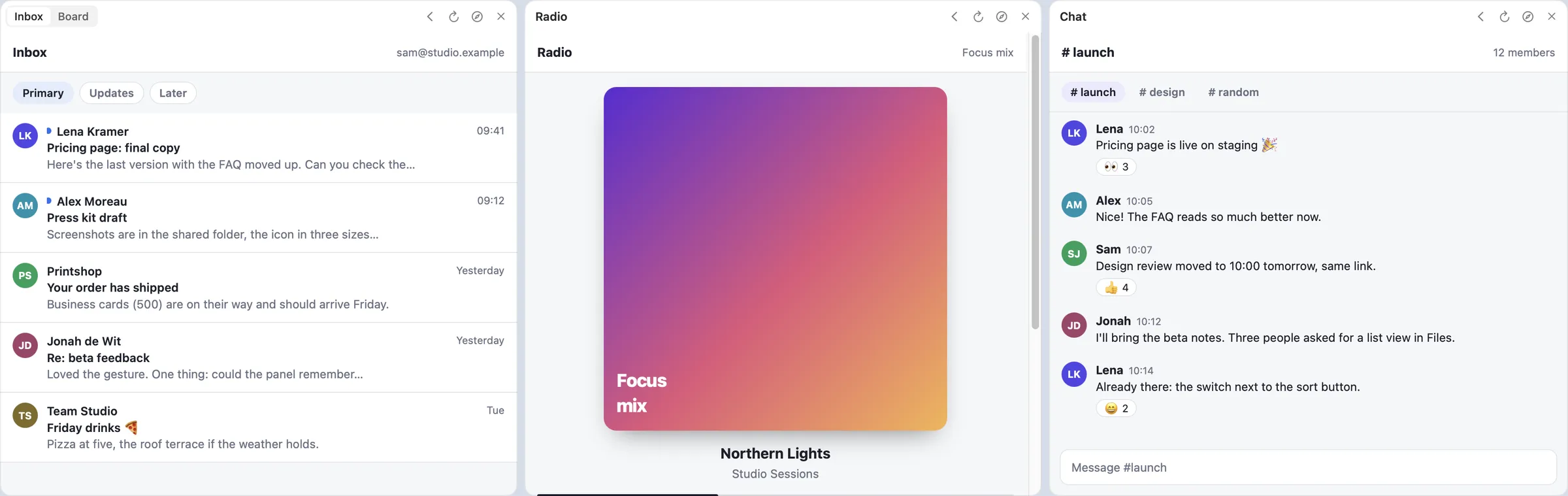Click the "Northern Lights" track title
This screenshot has height=496, width=1568.
[x=776, y=454]
